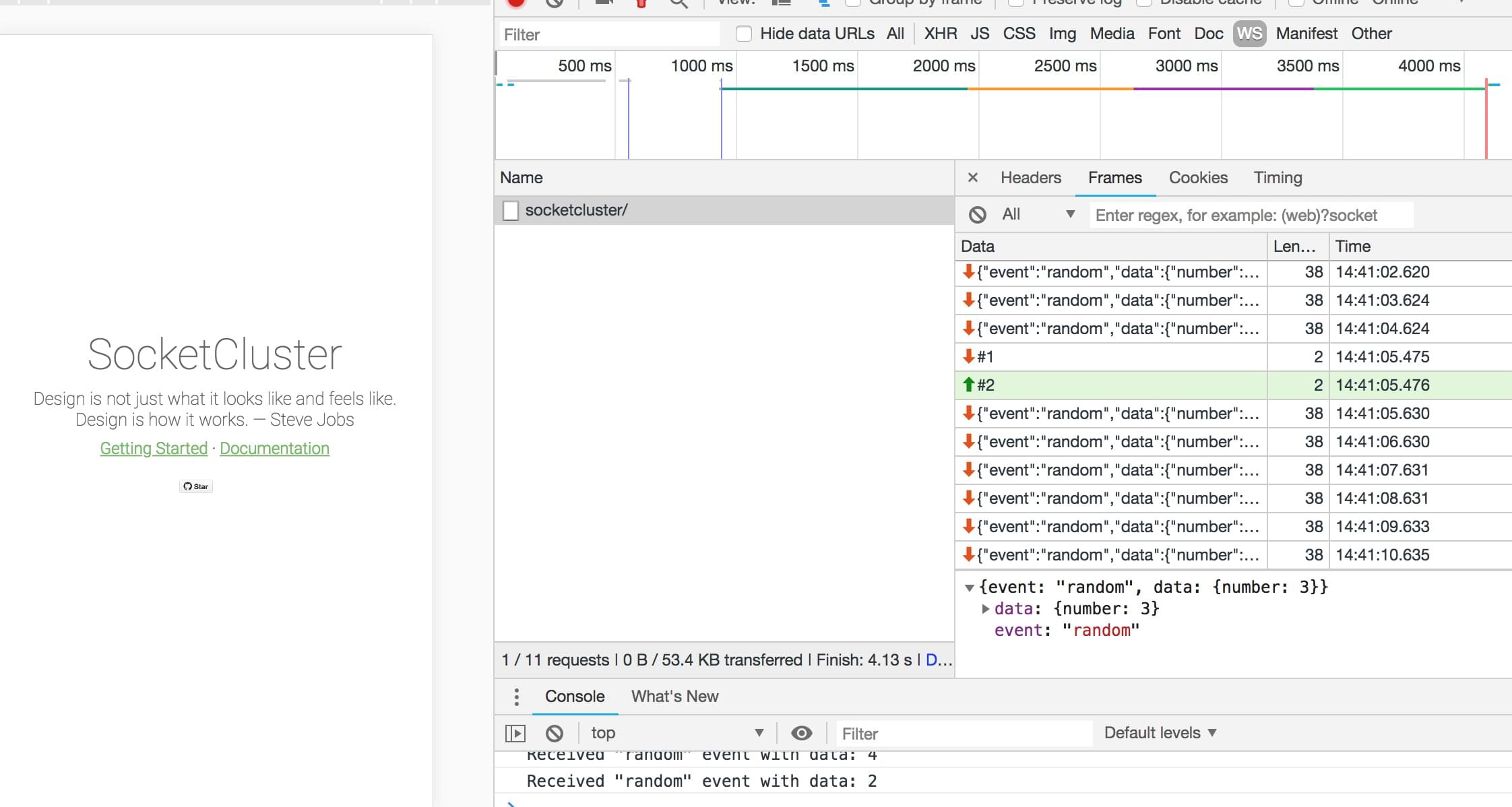Screen dimensions: 1512x807
Task: Click the Time column header
Action: (1420, 247)
